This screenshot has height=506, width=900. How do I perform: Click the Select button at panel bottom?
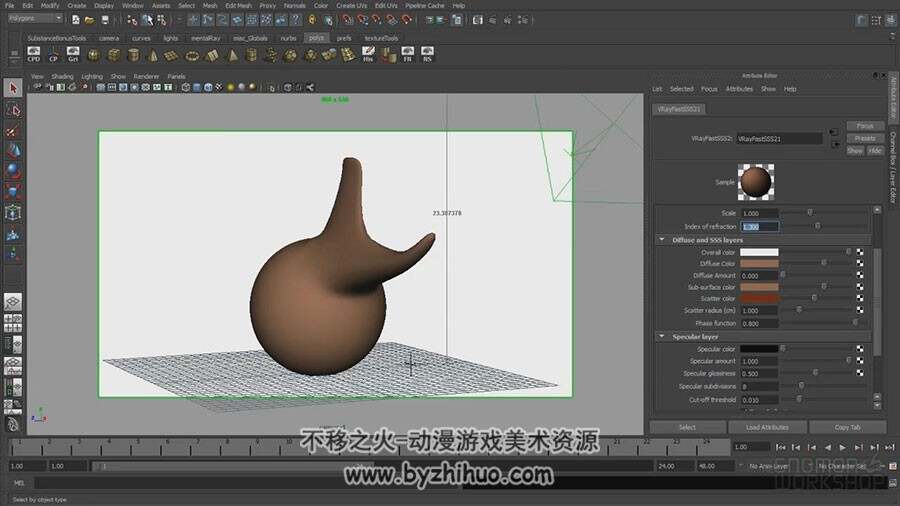687,427
